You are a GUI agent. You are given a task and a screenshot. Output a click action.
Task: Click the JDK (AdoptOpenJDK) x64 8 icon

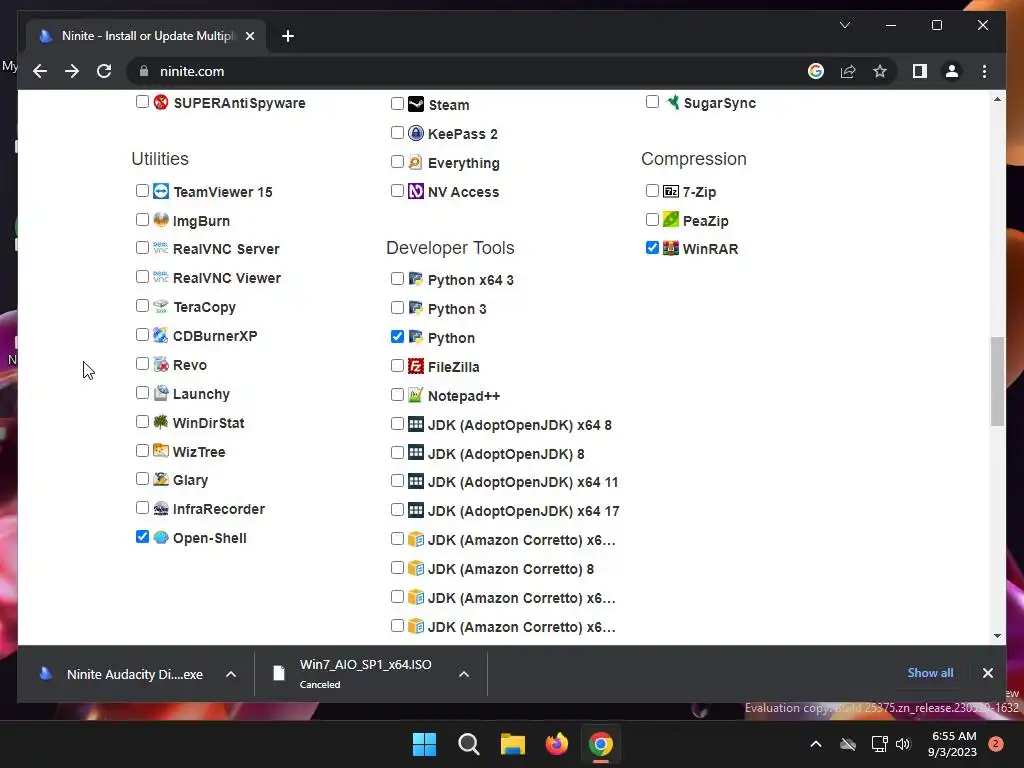coord(416,424)
